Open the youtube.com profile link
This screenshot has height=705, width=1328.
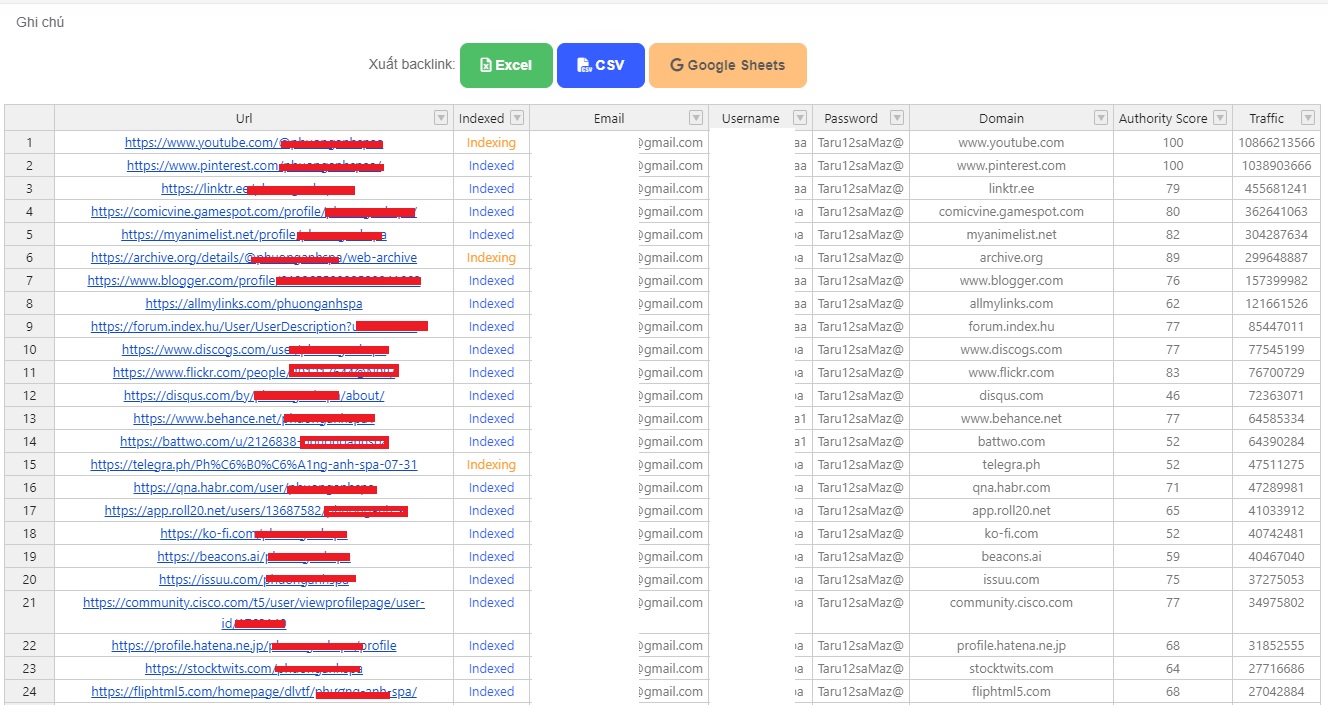pos(254,143)
